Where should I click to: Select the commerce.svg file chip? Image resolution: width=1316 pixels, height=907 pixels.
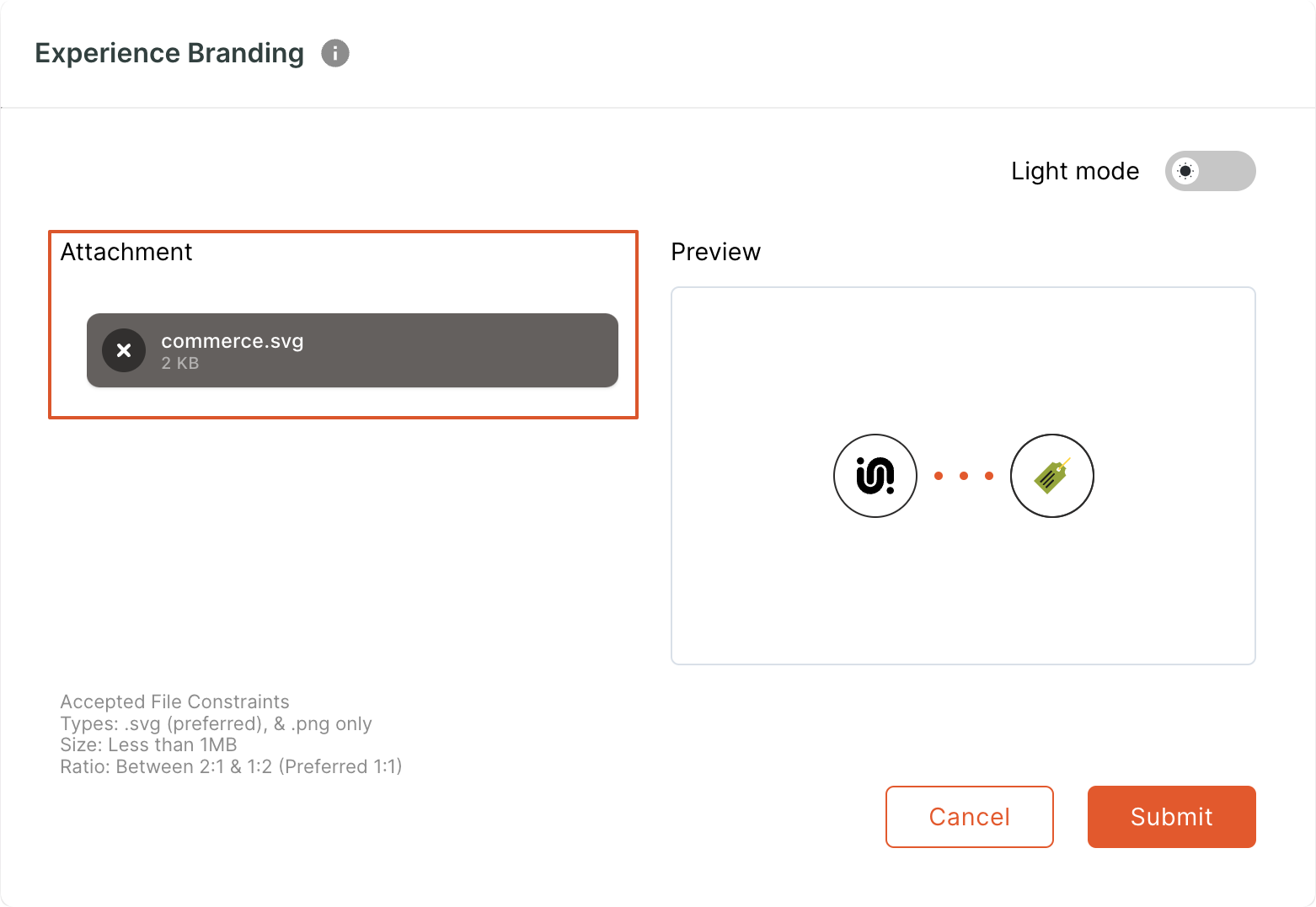point(352,350)
